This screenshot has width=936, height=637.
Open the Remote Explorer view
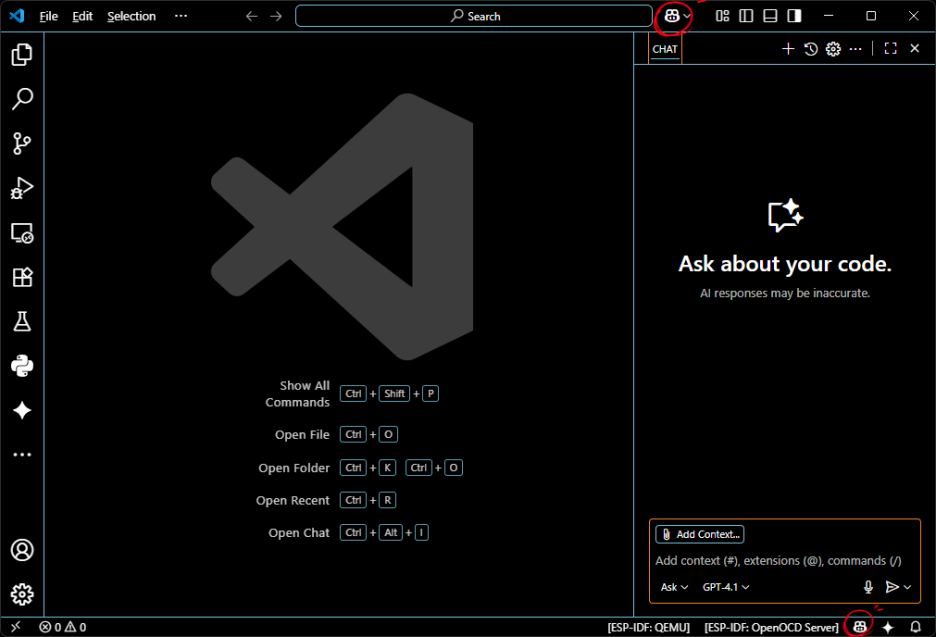coord(22,233)
